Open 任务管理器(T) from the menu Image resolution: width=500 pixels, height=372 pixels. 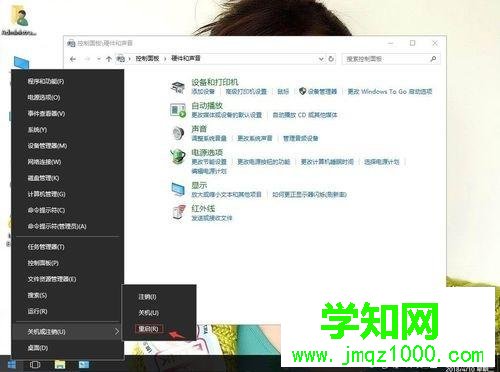46,247
